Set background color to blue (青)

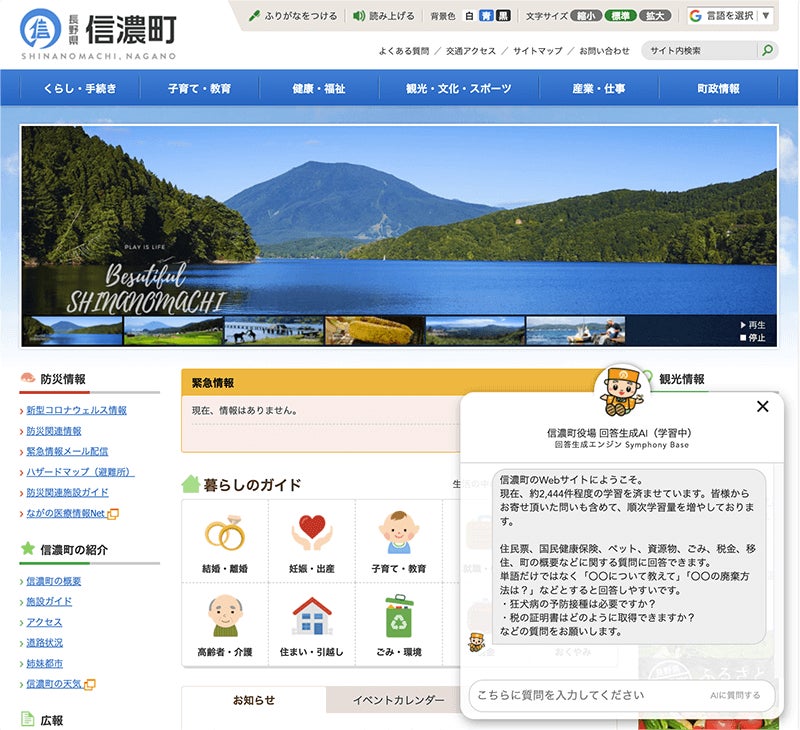pyautogui.click(x=486, y=16)
